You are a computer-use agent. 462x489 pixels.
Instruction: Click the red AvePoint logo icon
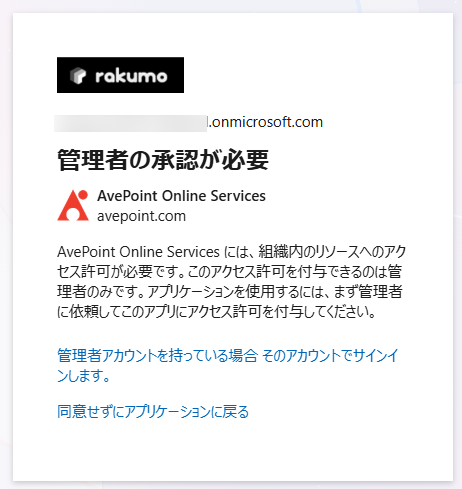73,205
